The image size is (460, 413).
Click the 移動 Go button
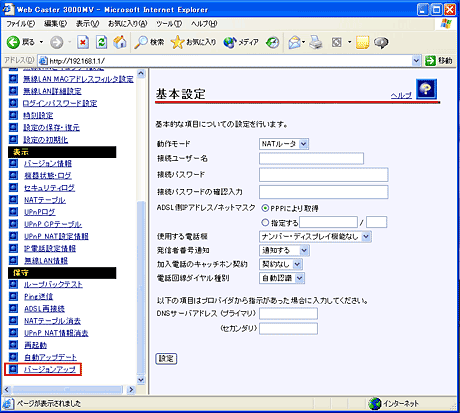[438, 61]
